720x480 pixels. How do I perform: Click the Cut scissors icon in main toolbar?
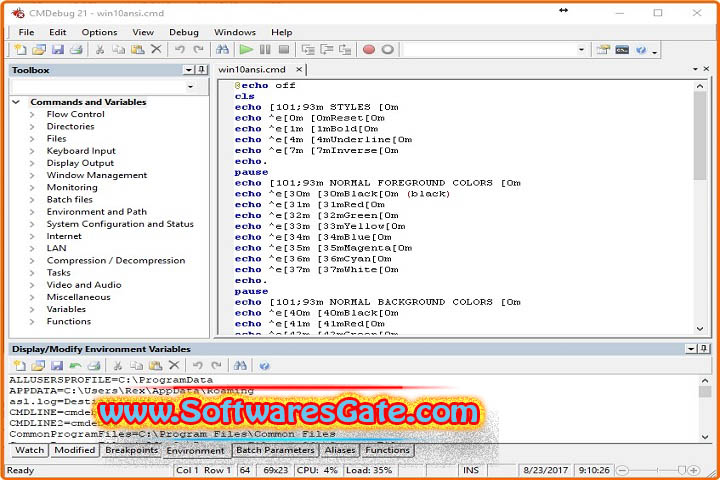tap(100, 50)
